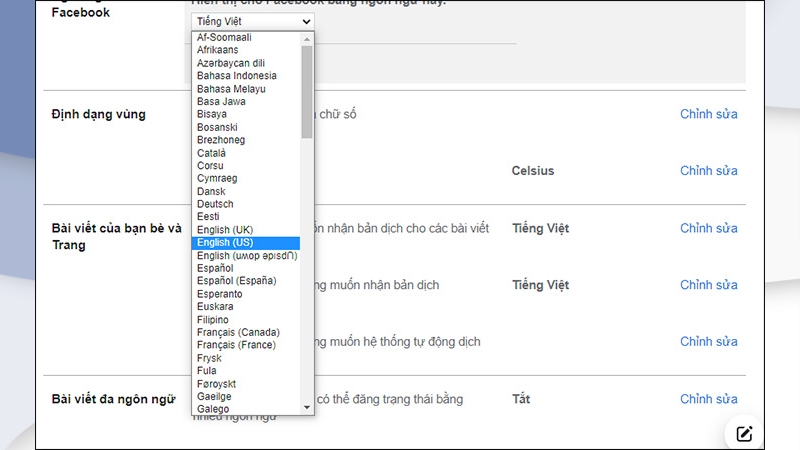Viewport: 800px width, 450px height.
Task: Click Chỉnh sửa beside Celsius
Action: pyautogui.click(x=709, y=170)
